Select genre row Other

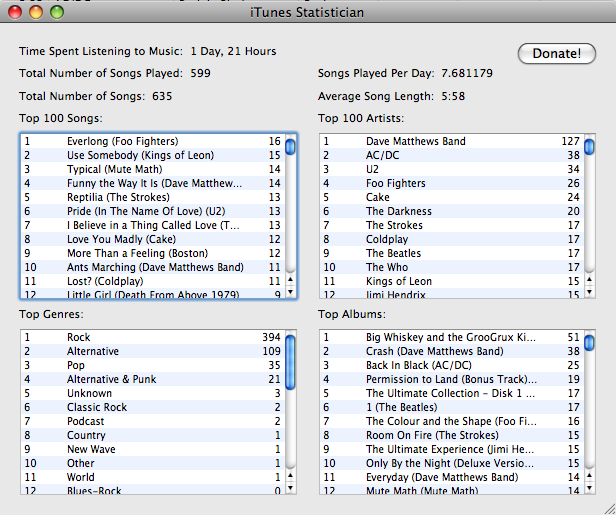[x=153, y=464]
